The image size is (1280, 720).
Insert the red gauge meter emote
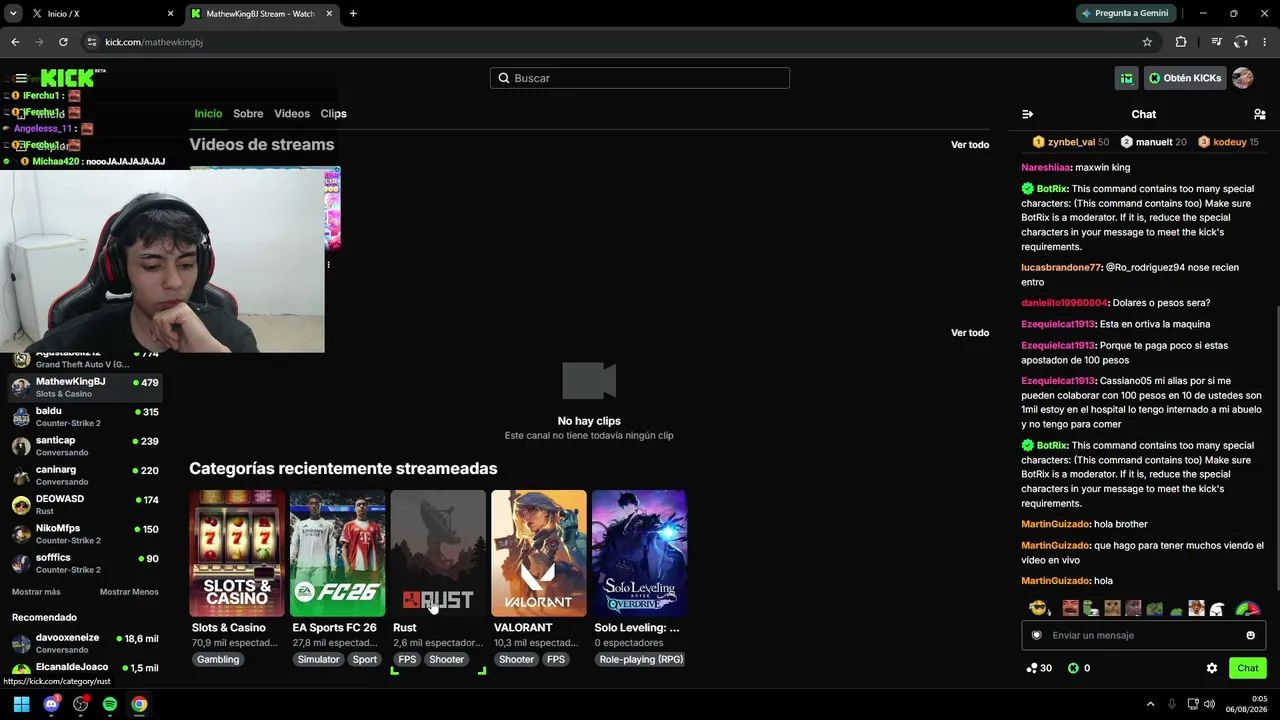1247,608
